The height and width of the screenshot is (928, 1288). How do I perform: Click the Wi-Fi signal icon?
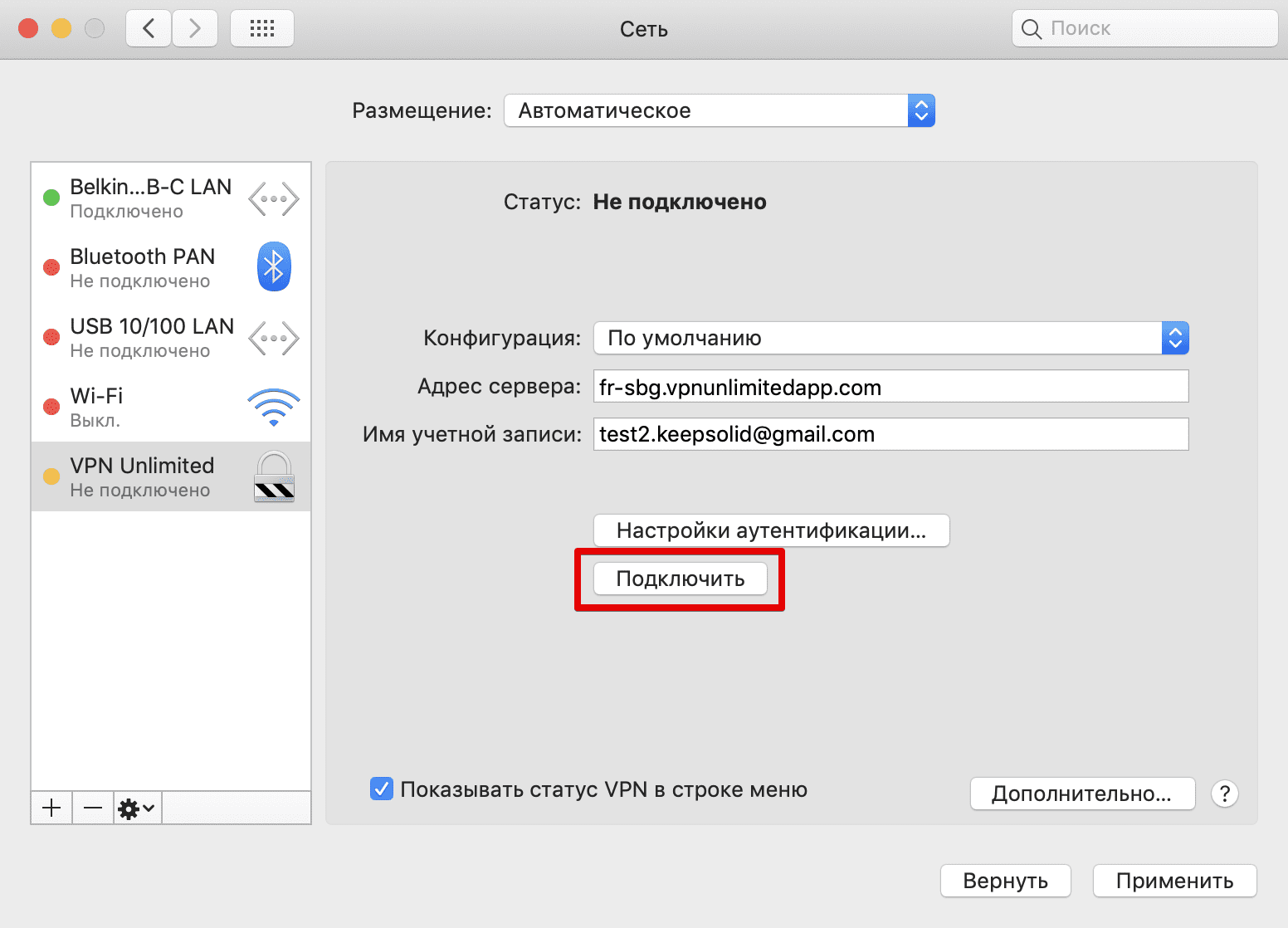click(x=273, y=407)
